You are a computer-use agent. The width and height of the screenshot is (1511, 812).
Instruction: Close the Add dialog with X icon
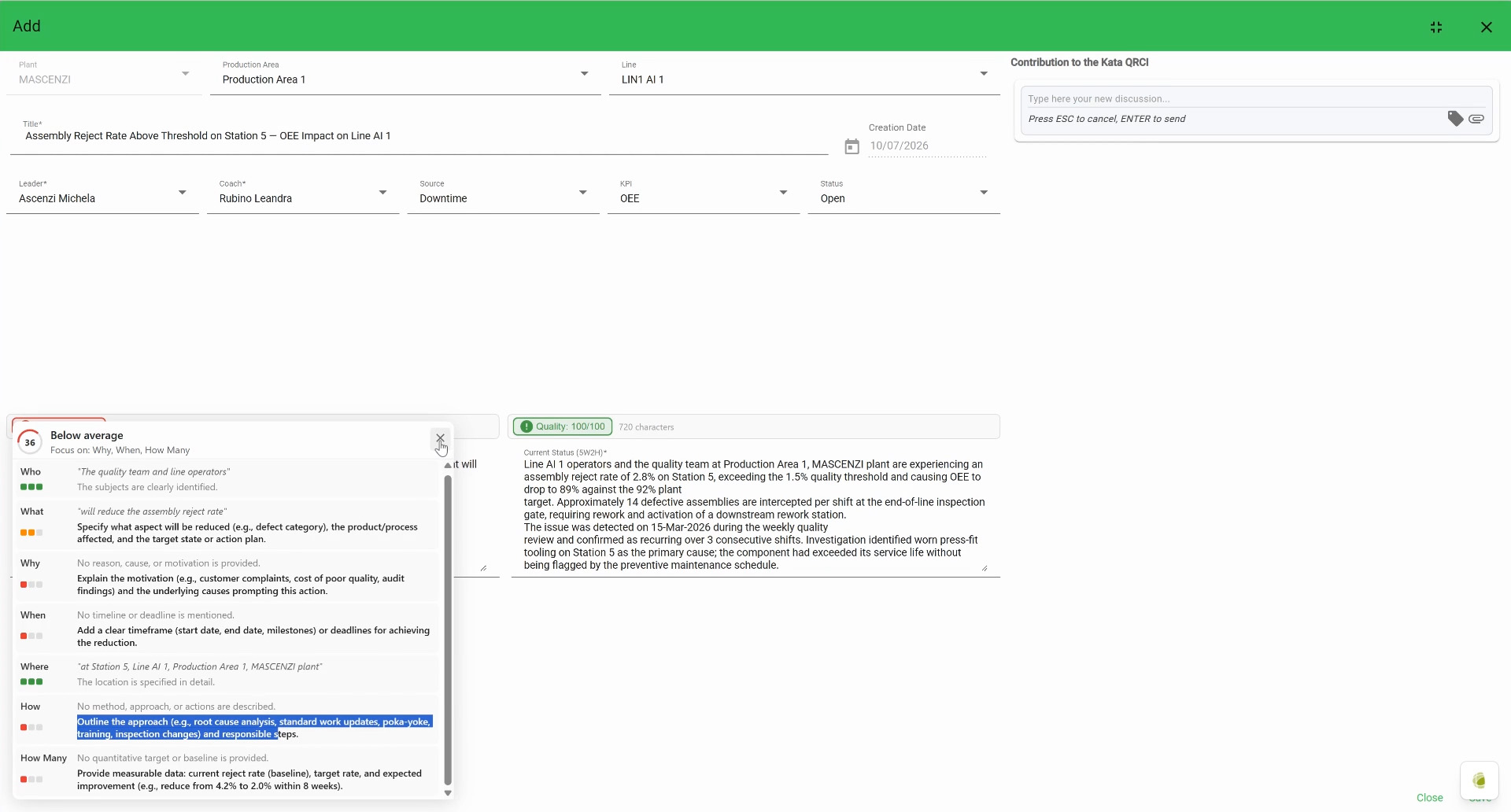pyautogui.click(x=1487, y=28)
